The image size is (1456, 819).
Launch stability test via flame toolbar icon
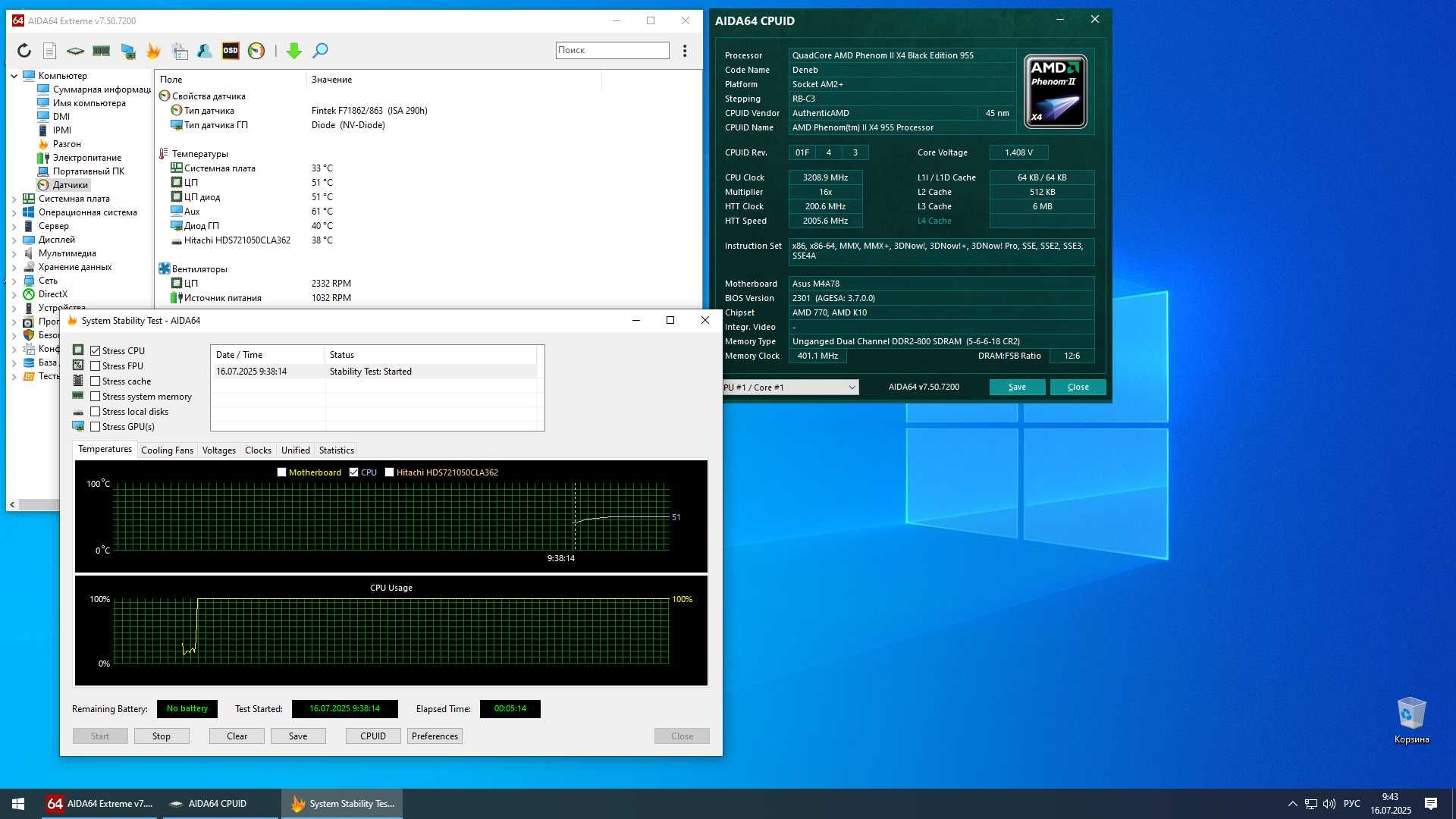(154, 51)
